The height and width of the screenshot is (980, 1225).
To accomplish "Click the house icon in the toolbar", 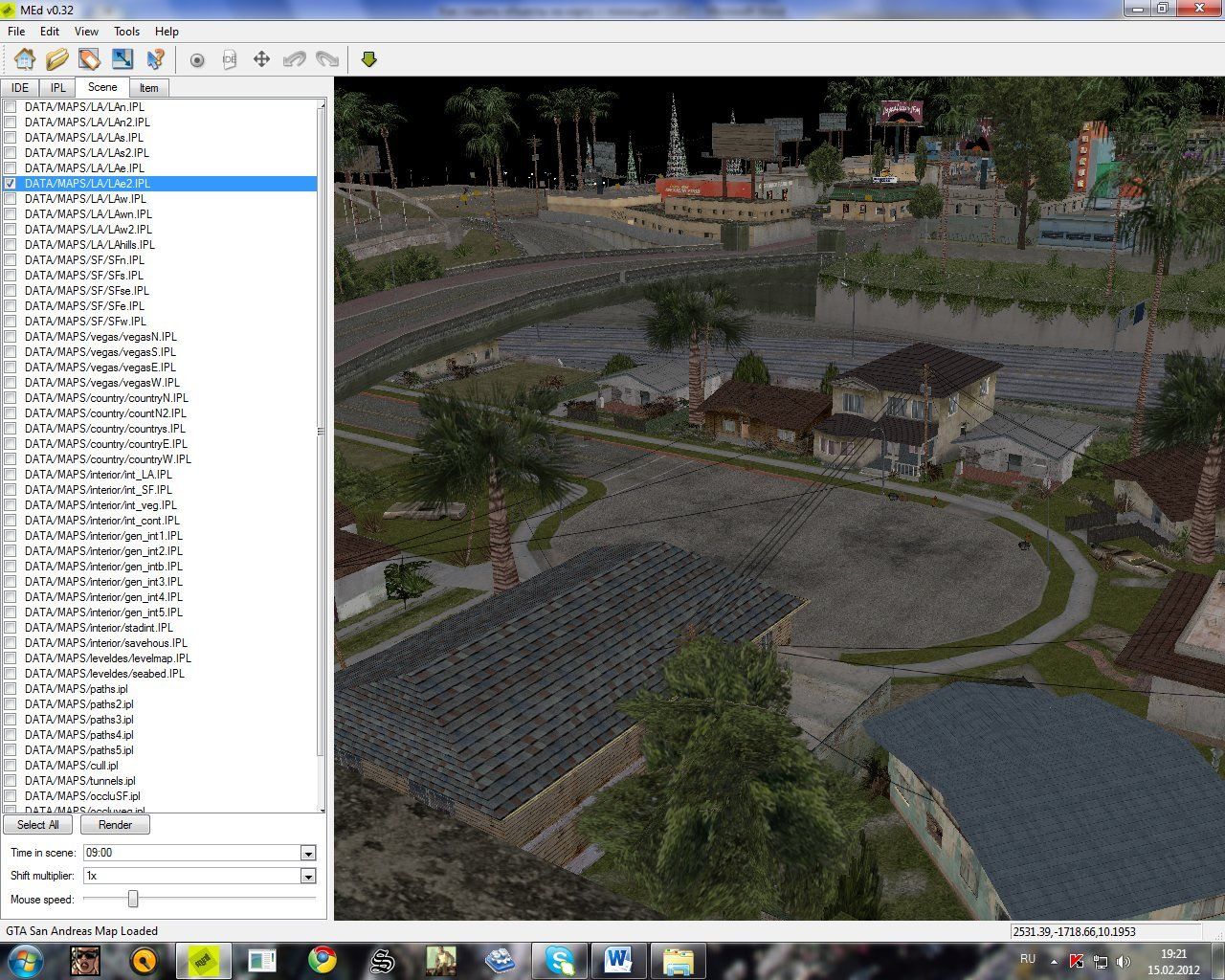I will (25, 59).
